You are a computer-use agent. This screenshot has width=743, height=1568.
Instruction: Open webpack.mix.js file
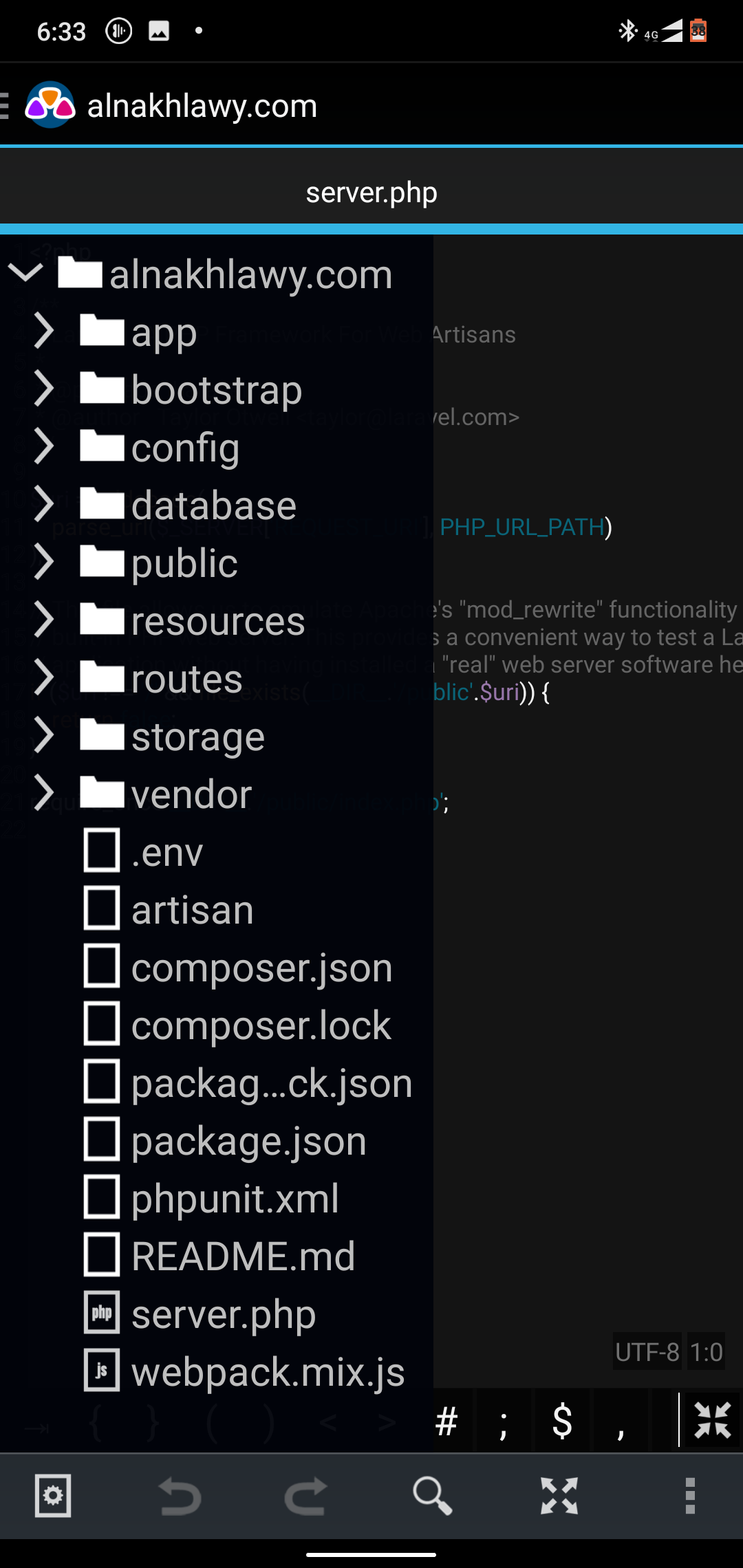(x=268, y=1371)
